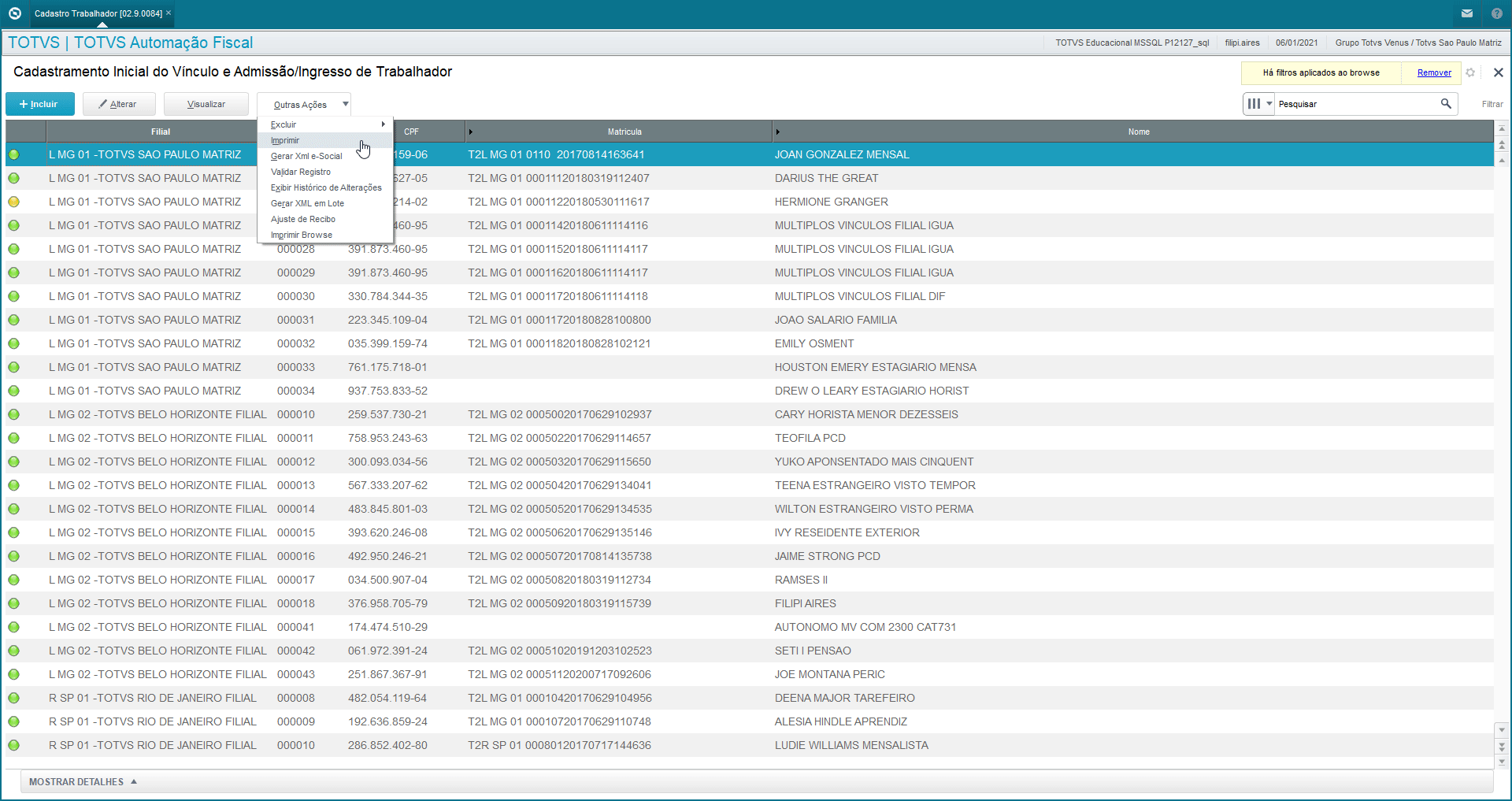Open the dropdown arrow next to column selector
The height and width of the screenshot is (801, 1512).
(x=1269, y=104)
